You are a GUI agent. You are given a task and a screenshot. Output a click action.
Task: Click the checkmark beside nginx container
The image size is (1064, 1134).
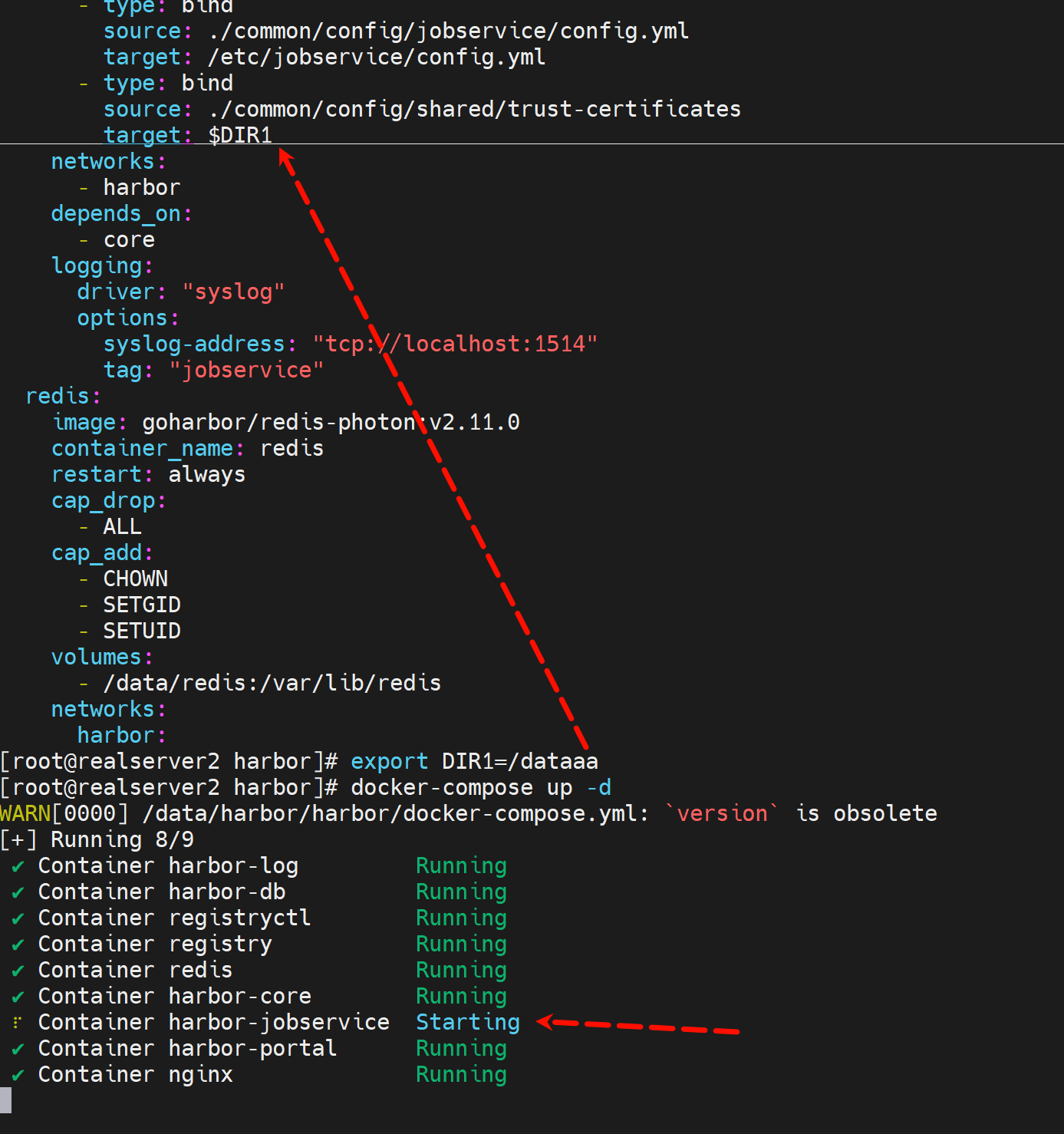[18, 1076]
